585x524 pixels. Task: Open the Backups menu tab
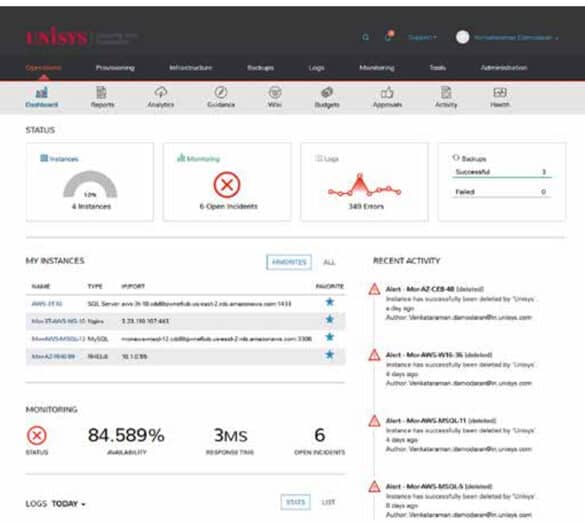click(260, 68)
